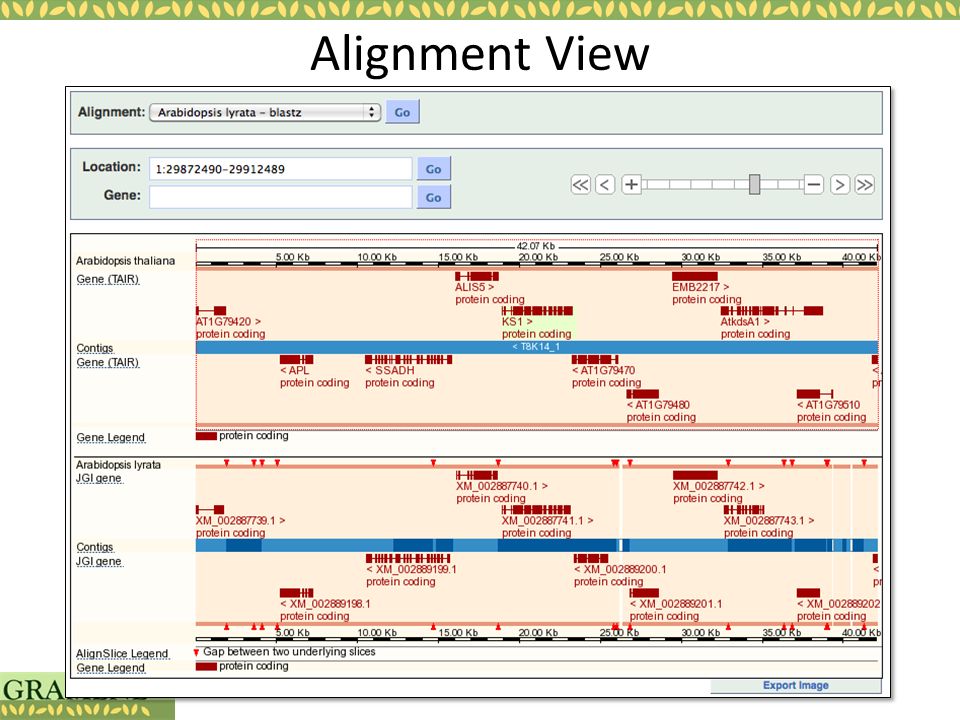Screen dimensions: 960x720
Task: Click the Location input field
Action: [280, 169]
